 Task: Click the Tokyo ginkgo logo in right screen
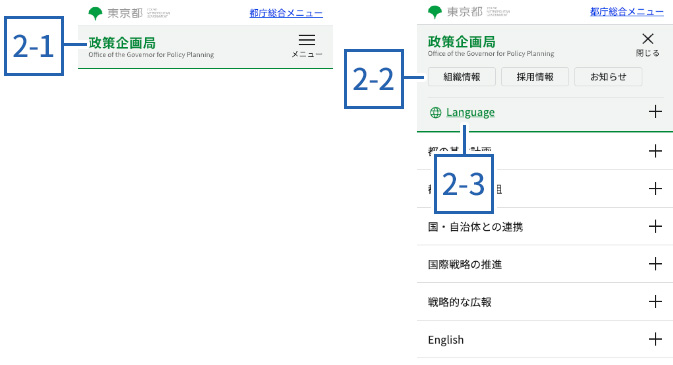point(435,12)
